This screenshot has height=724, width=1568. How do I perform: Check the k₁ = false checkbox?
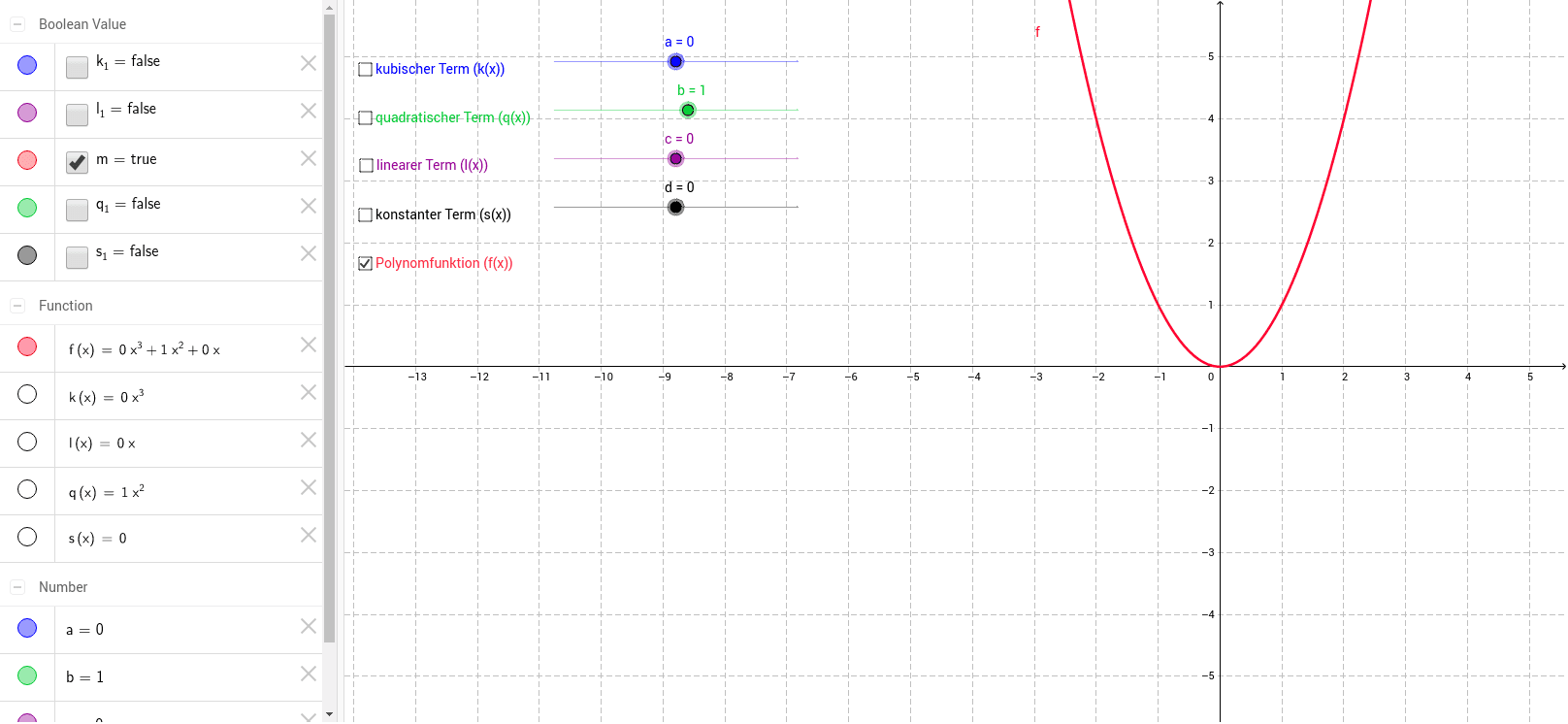78,67
